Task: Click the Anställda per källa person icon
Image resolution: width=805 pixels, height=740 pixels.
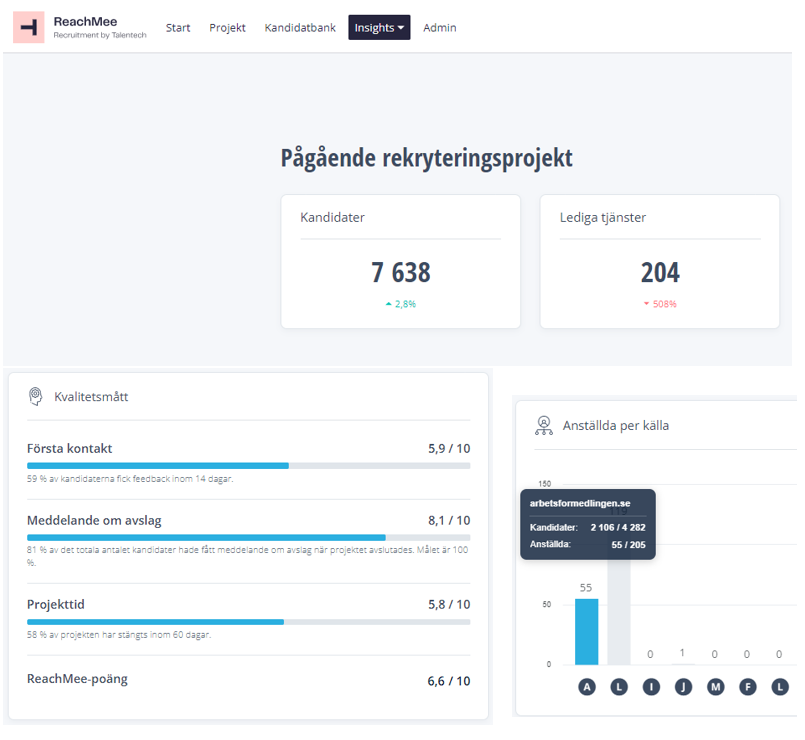Action: click(x=544, y=426)
